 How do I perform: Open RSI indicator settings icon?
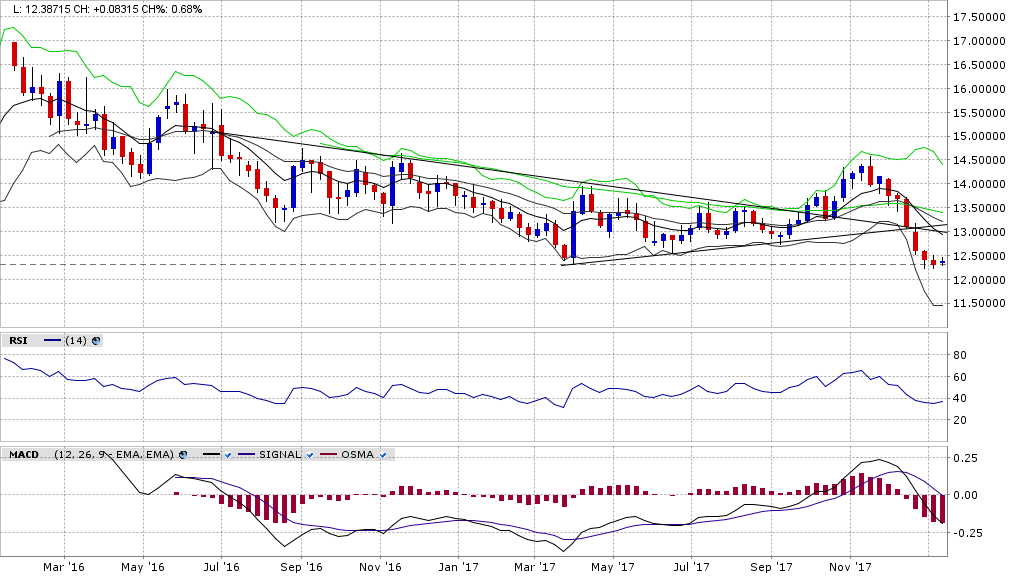[x=96, y=340]
